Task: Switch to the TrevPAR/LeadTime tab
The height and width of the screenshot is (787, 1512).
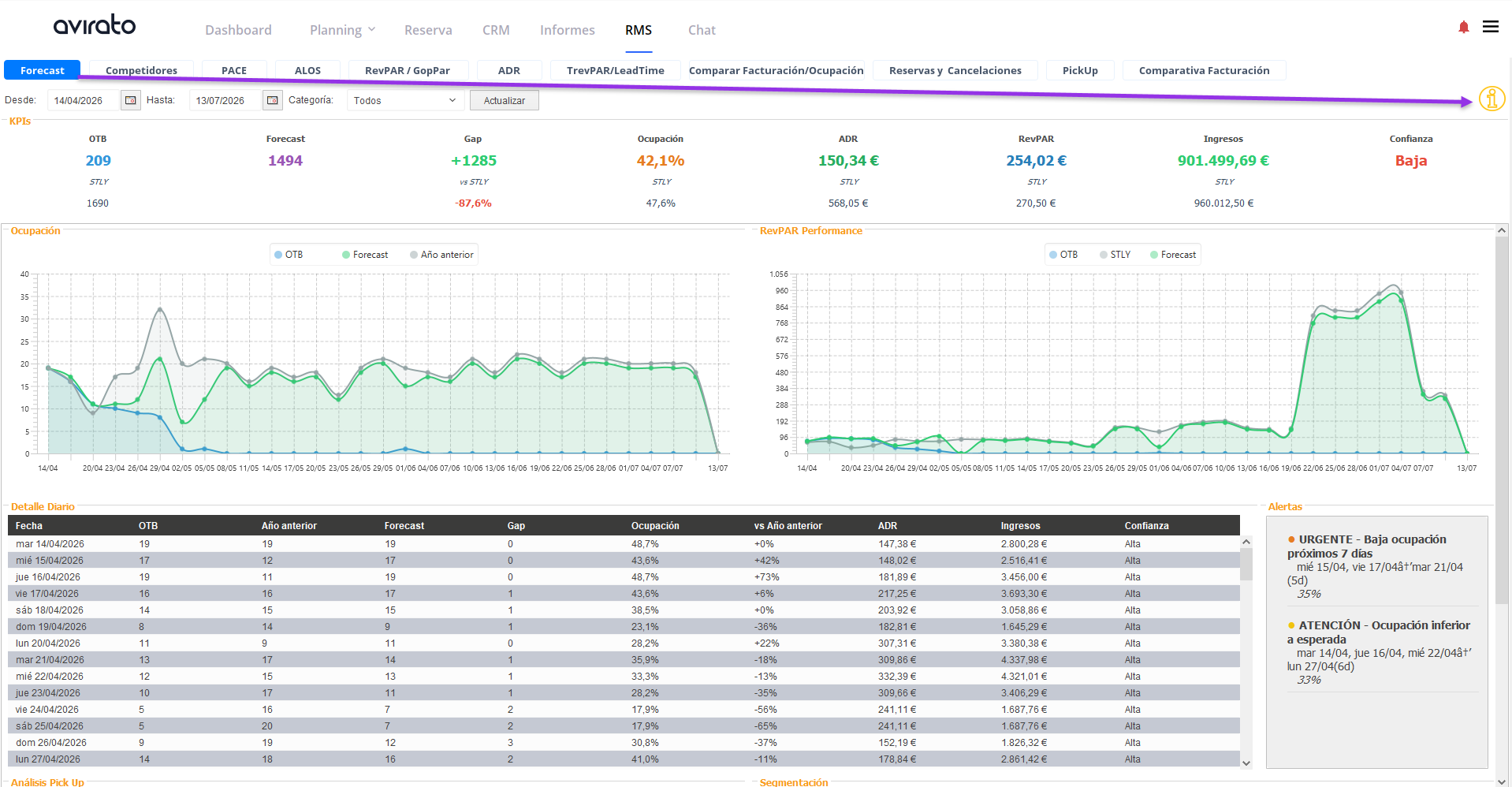Action: coord(616,70)
